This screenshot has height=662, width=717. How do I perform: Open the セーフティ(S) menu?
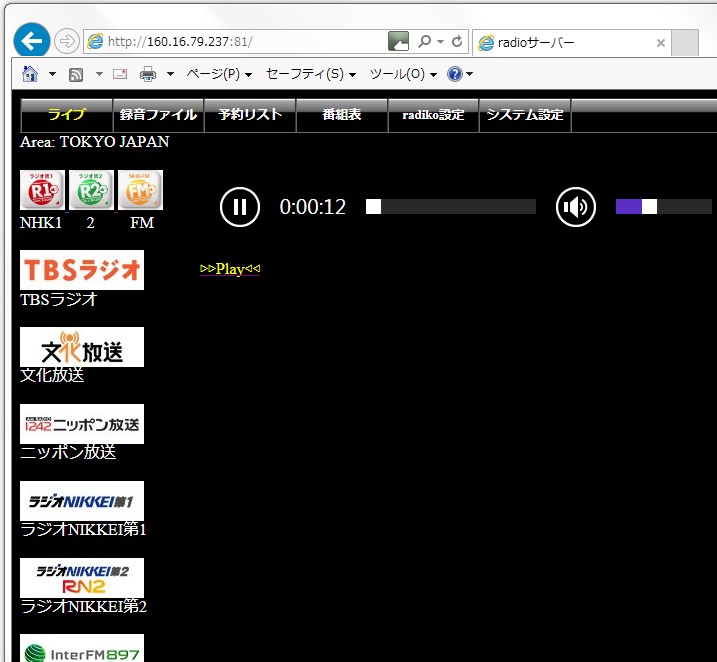[x=311, y=74]
